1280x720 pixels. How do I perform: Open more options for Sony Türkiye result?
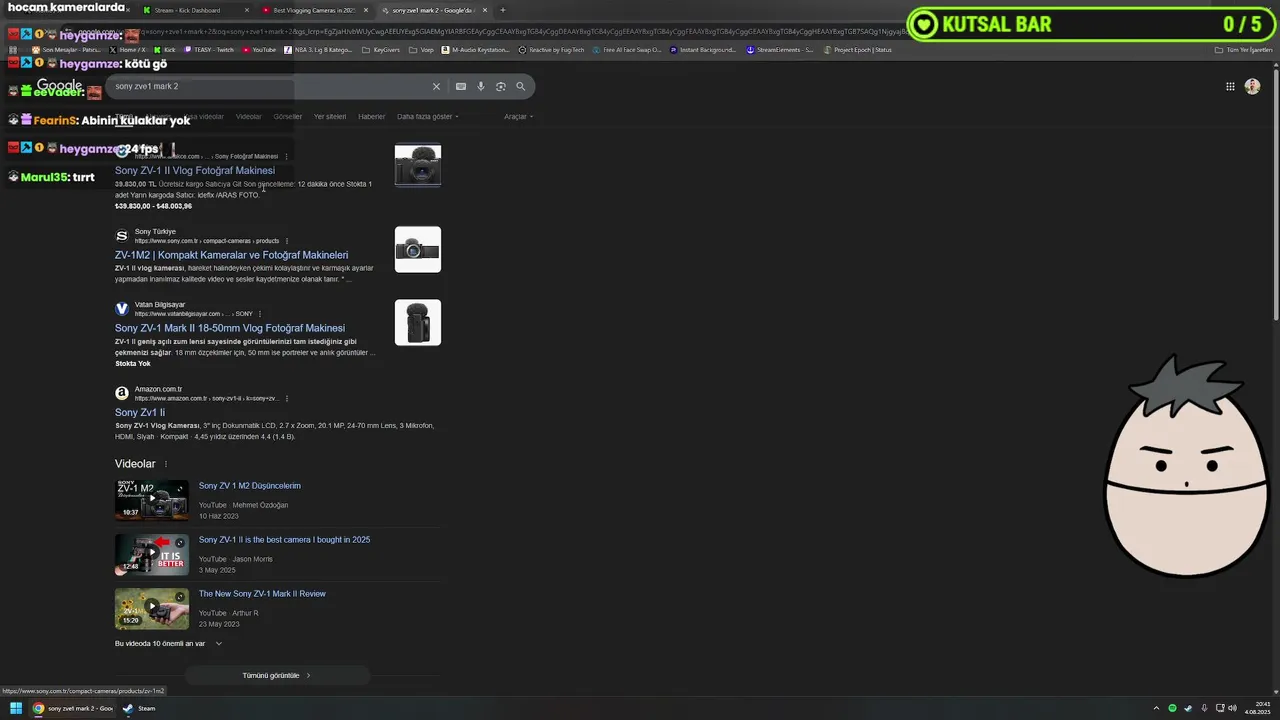(287, 241)
